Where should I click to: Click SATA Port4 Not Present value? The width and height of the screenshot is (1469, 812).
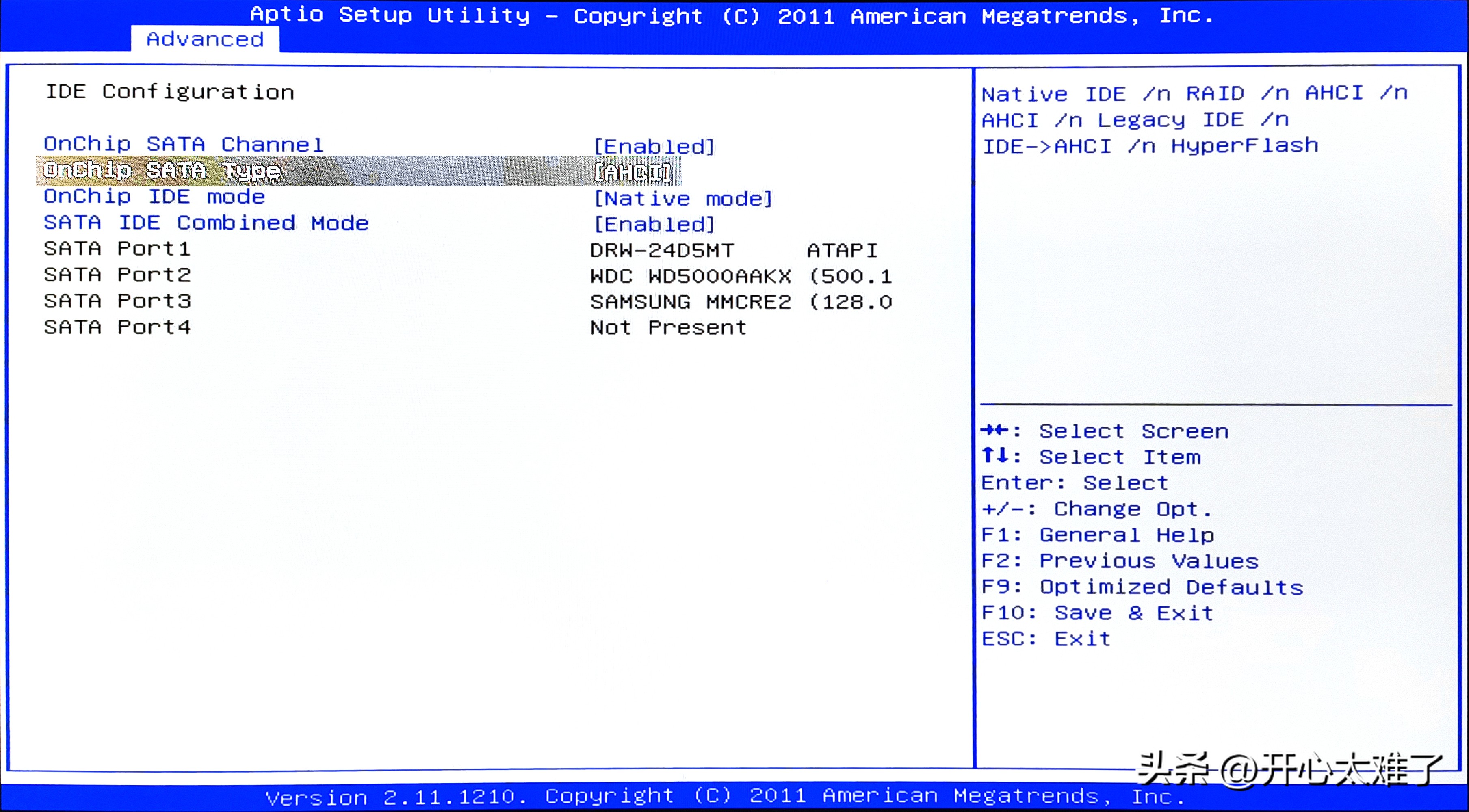tap(668, 328)
